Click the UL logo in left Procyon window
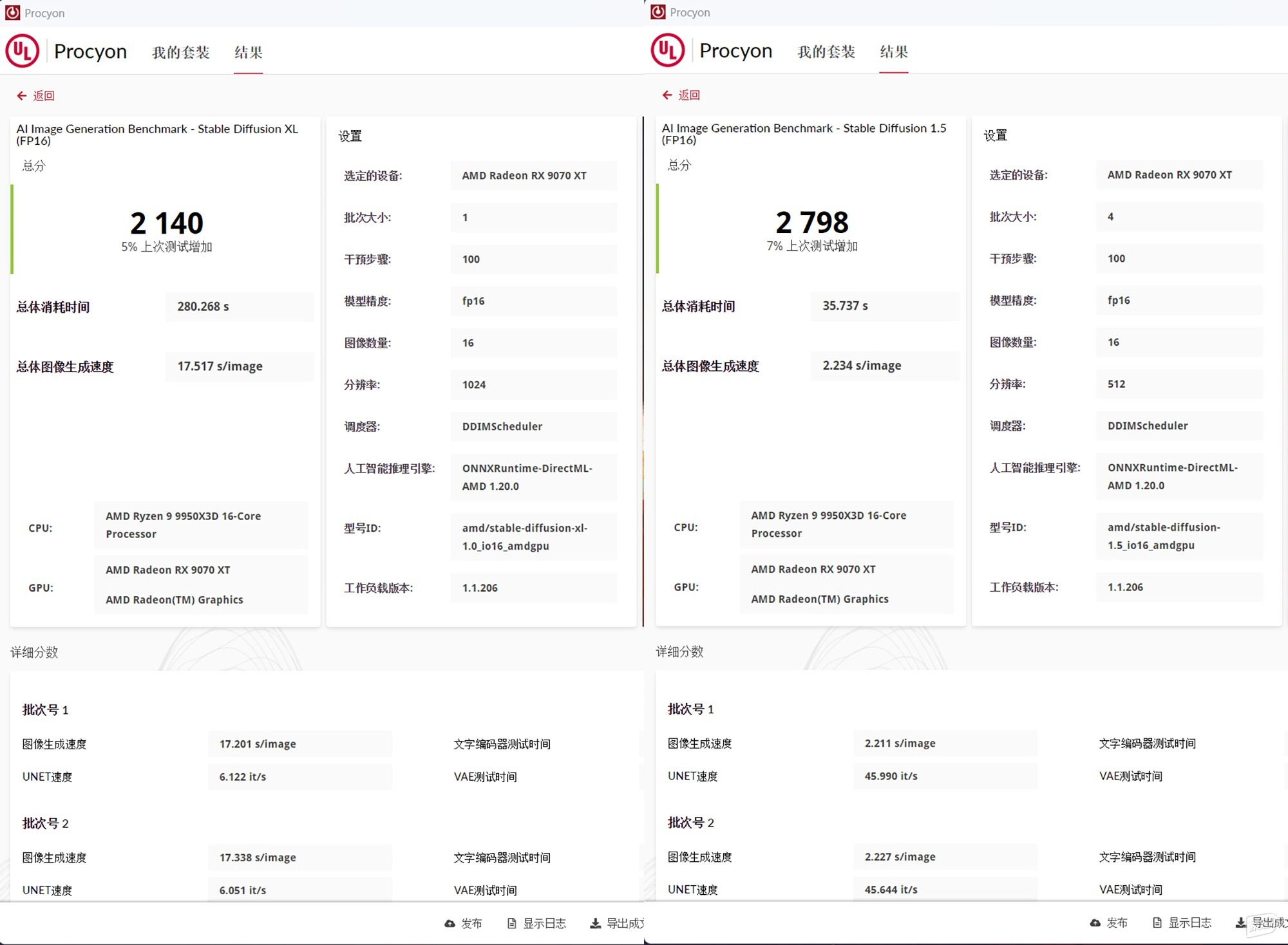Viewport: 1288px width, 945px height. (23, 51)
